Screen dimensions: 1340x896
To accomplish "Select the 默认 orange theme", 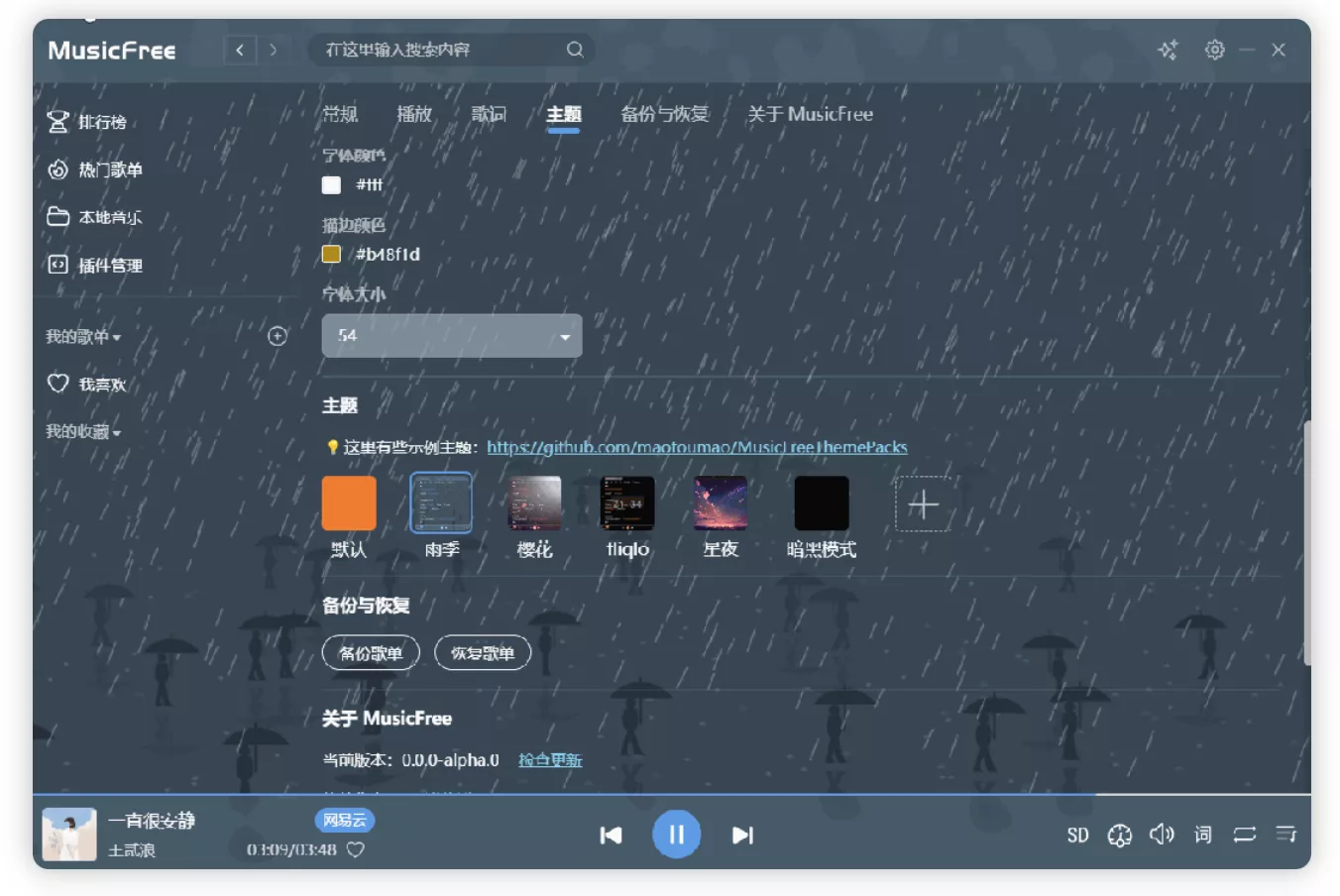I will click(x=349, y=504).
